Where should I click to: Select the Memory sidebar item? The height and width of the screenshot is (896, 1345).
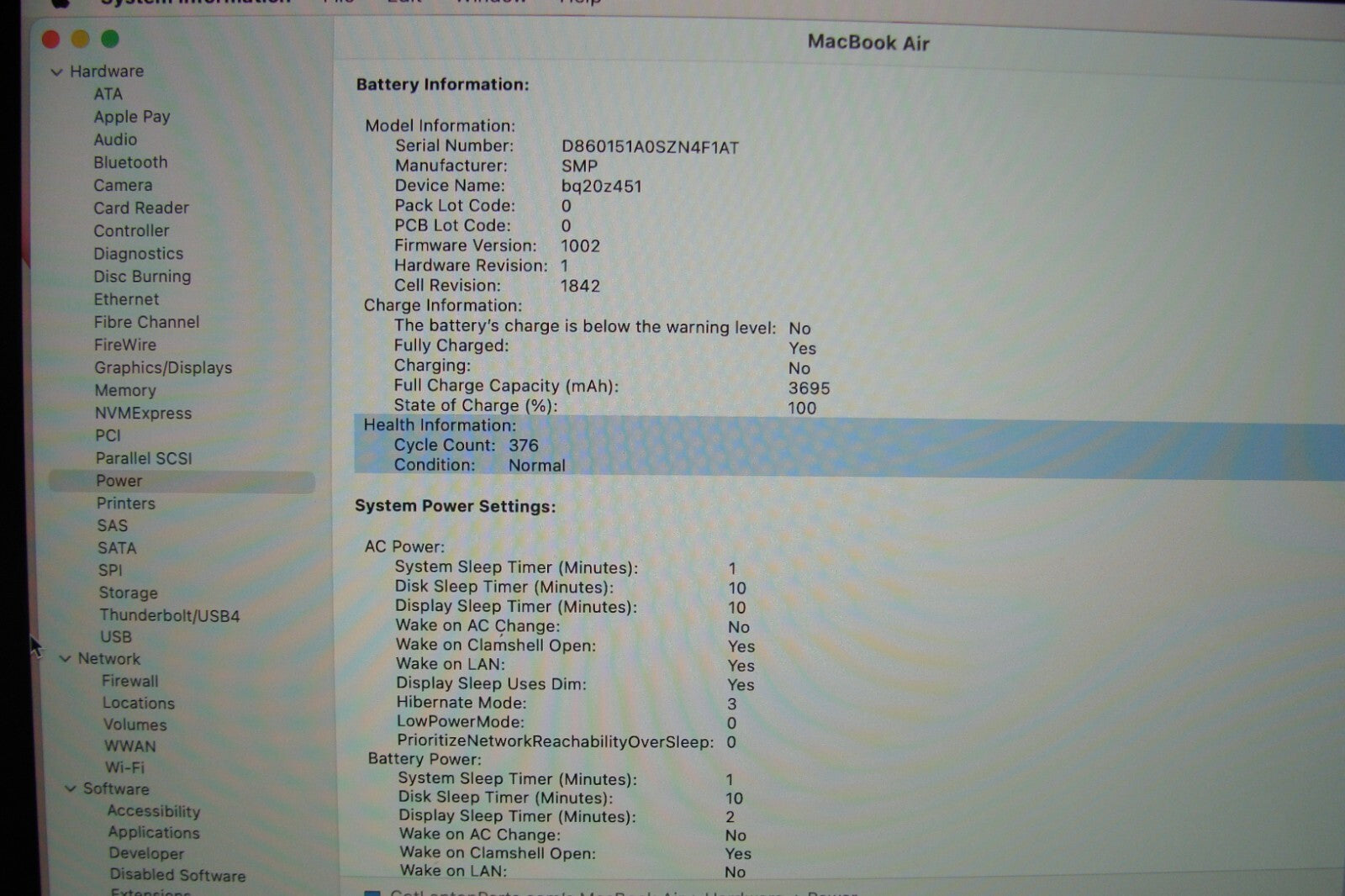[125, 390]
